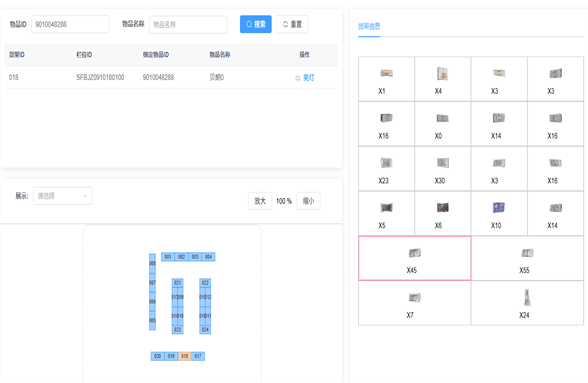
Task: Click shelf block 017 on map
Action: coord(198,356)
